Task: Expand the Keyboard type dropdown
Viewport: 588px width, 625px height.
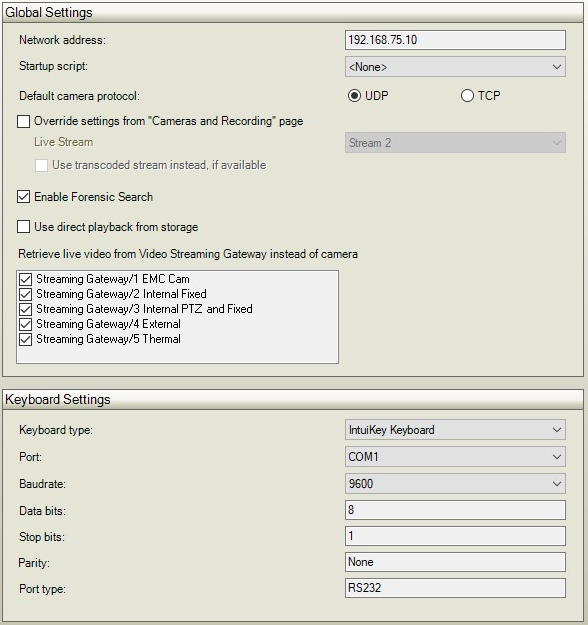Action: pos(455,430)
